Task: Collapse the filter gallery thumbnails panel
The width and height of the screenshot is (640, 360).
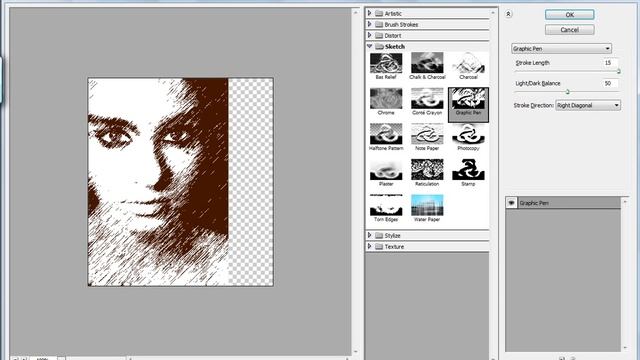Action: coord(508,14)
